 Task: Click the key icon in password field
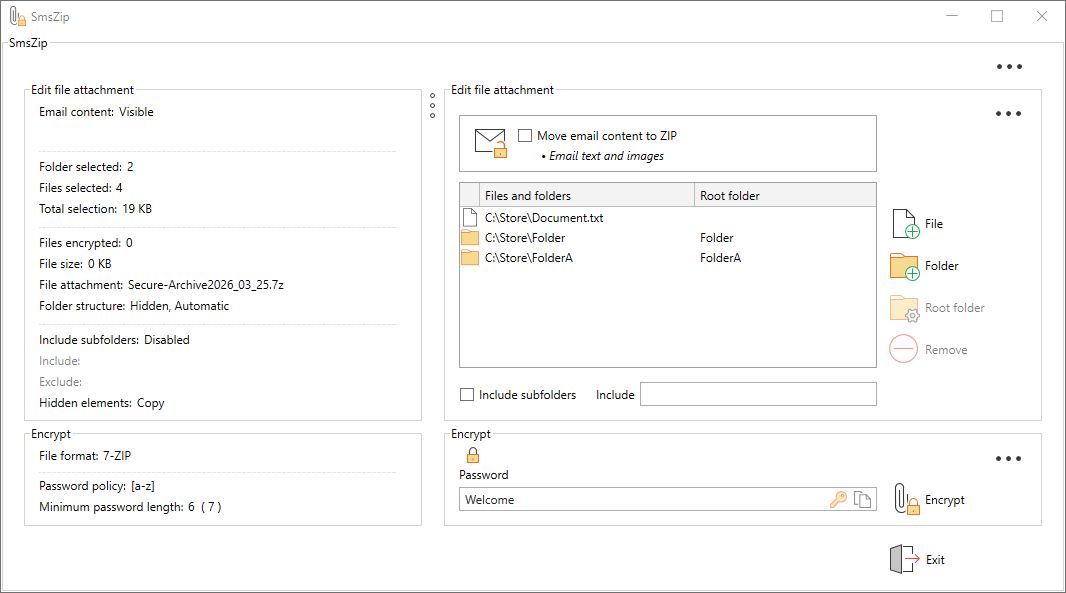839,500
